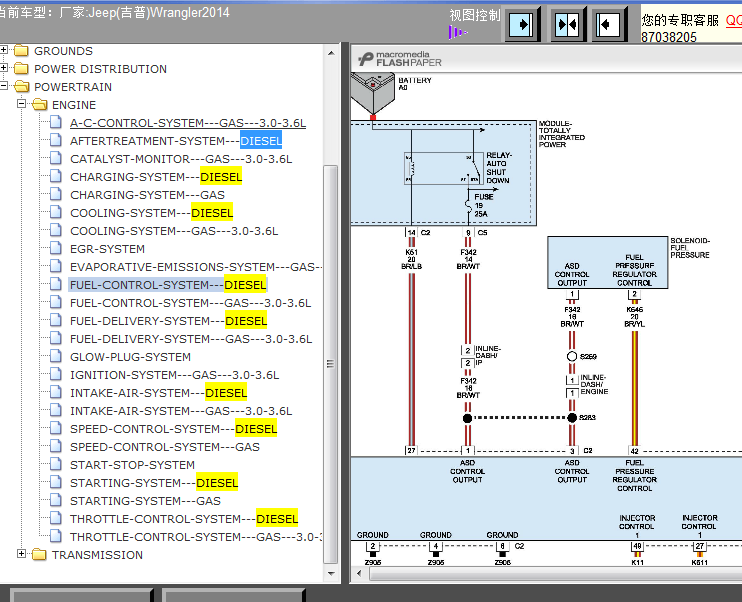Select THROTTLE-CONTROL-SYSTEM---GAS entry
This screenshot has height=602, width=742.
coord(196,537)
